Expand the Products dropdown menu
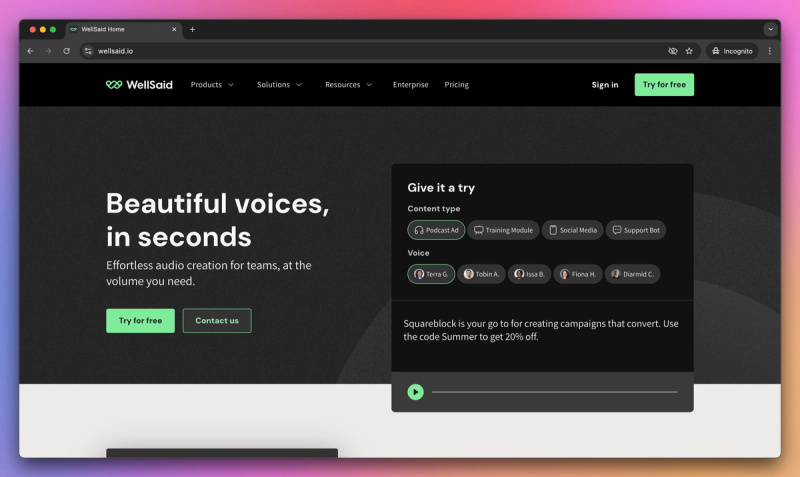Screen dimensions: 800x477 point(212,85)
